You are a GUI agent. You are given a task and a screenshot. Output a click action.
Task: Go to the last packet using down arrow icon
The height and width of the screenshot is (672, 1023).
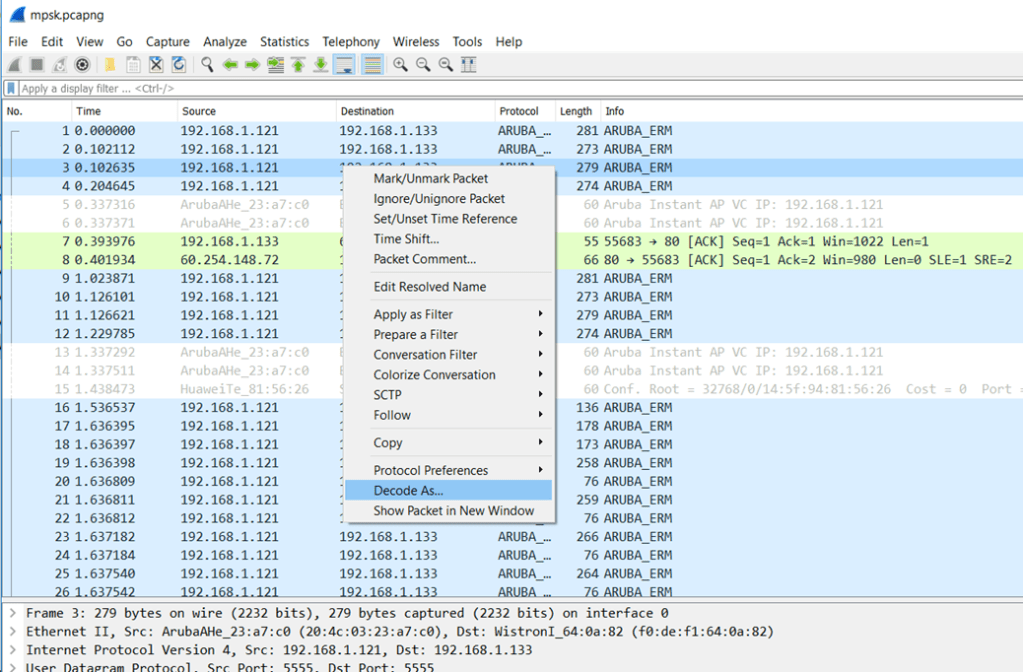pyautogui.click(x=320, y=64)
